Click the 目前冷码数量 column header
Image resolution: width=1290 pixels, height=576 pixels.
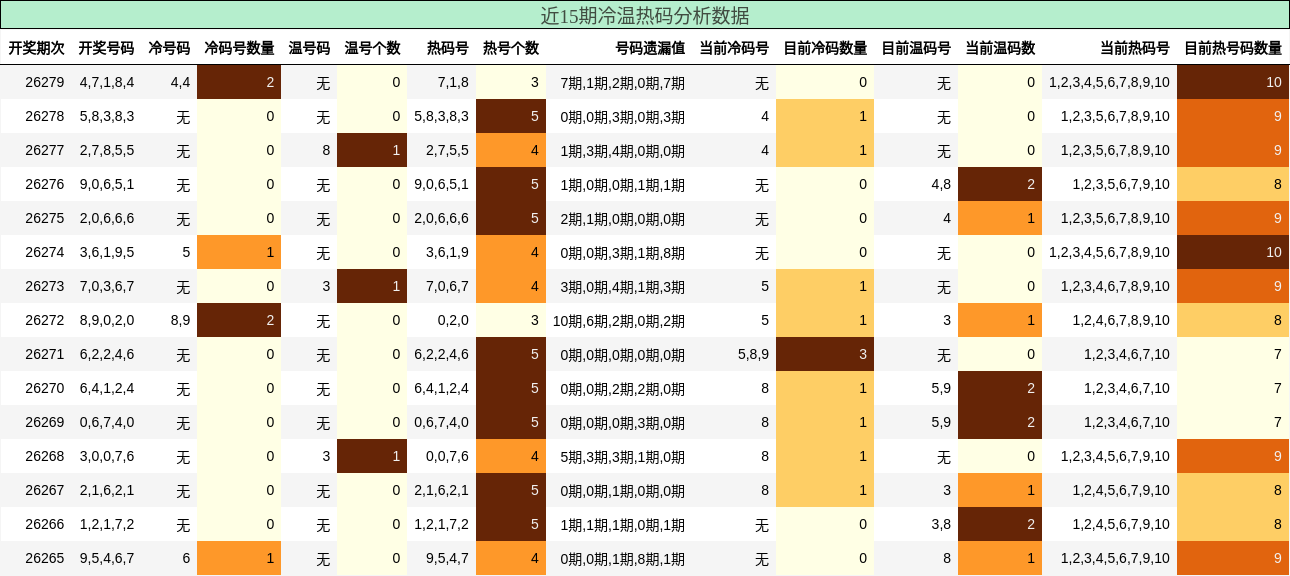(825, 48)
